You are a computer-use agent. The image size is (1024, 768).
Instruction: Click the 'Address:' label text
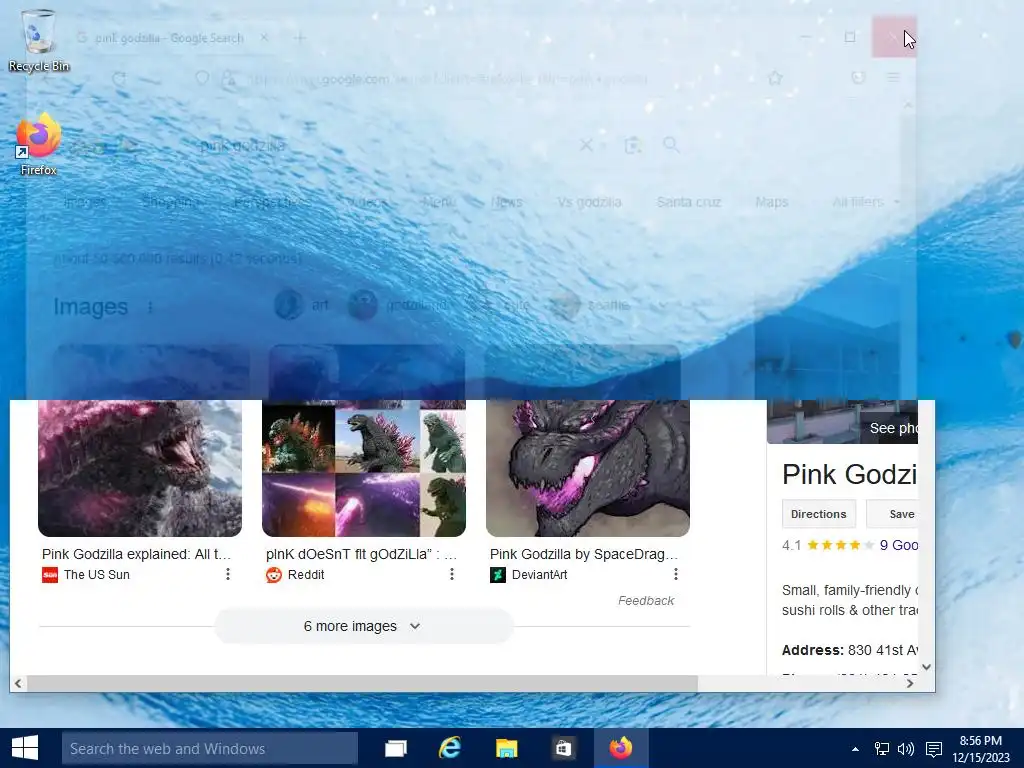point(812,650)
